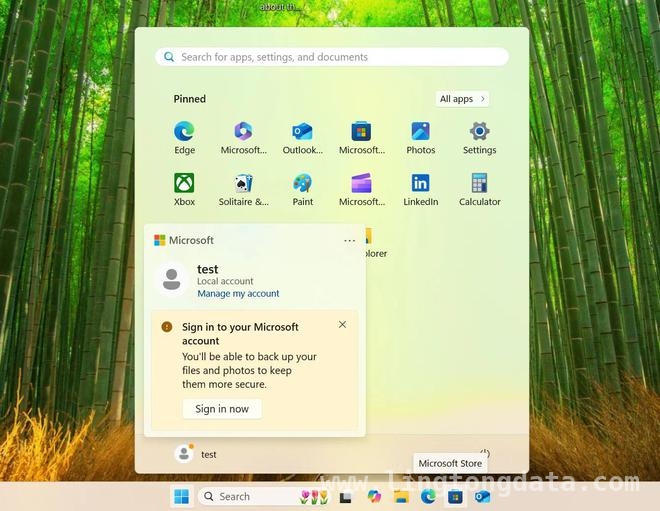Screen dimensions: 660x511
Task: Click the Microsoft Store tooltip
Action: [x=450, y=463]
